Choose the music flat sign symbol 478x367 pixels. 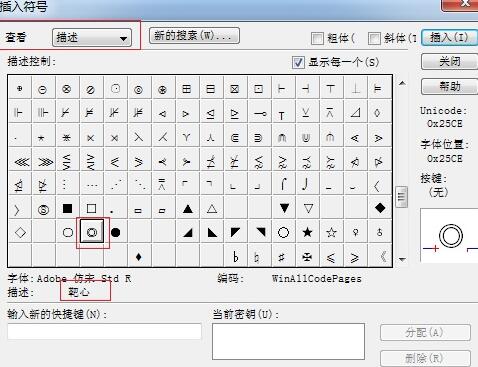pos(235,257)
